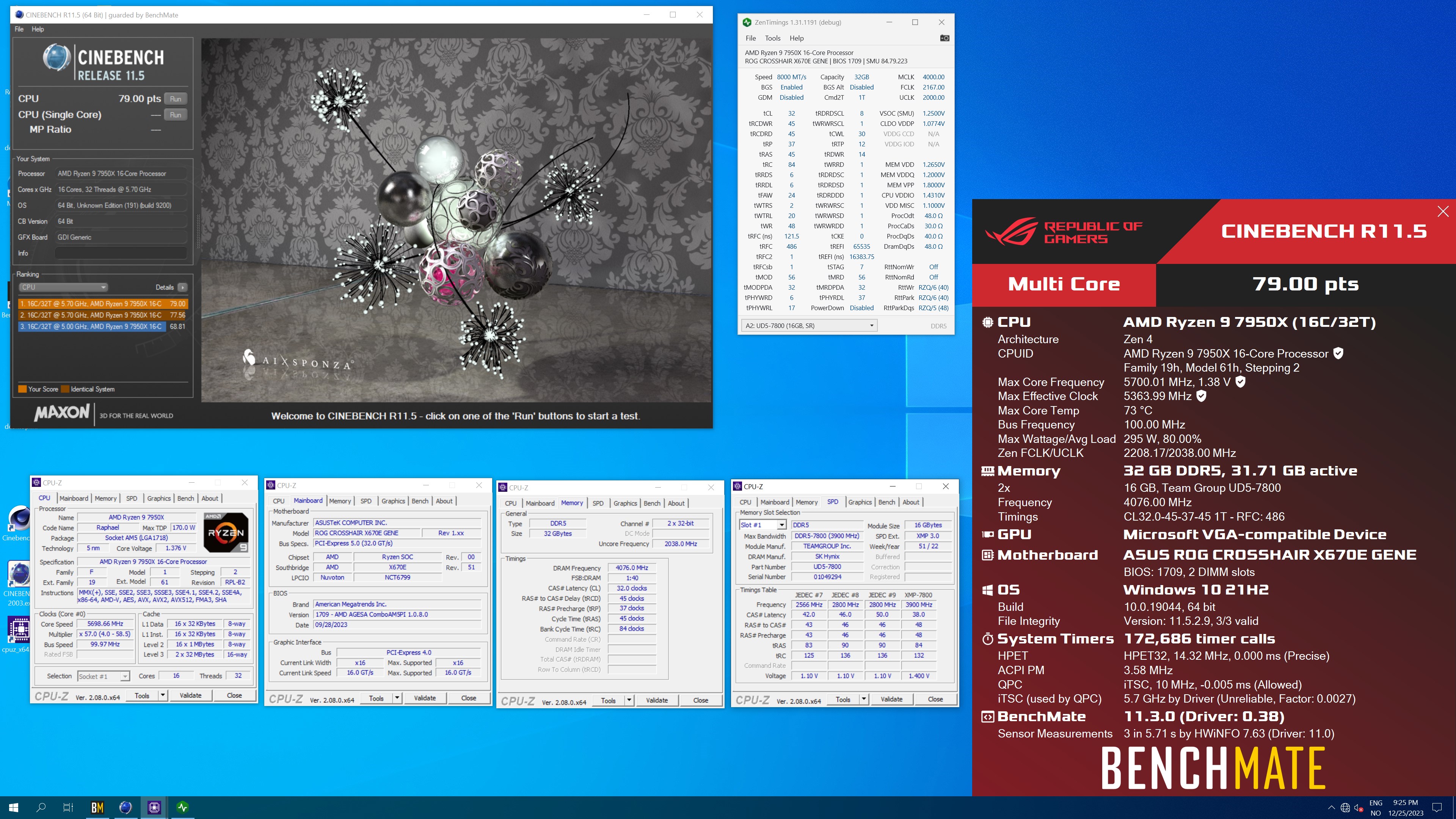Open the Windows Start menu
This screenshot has height=819, width=1456.
[x=14, y=808]
